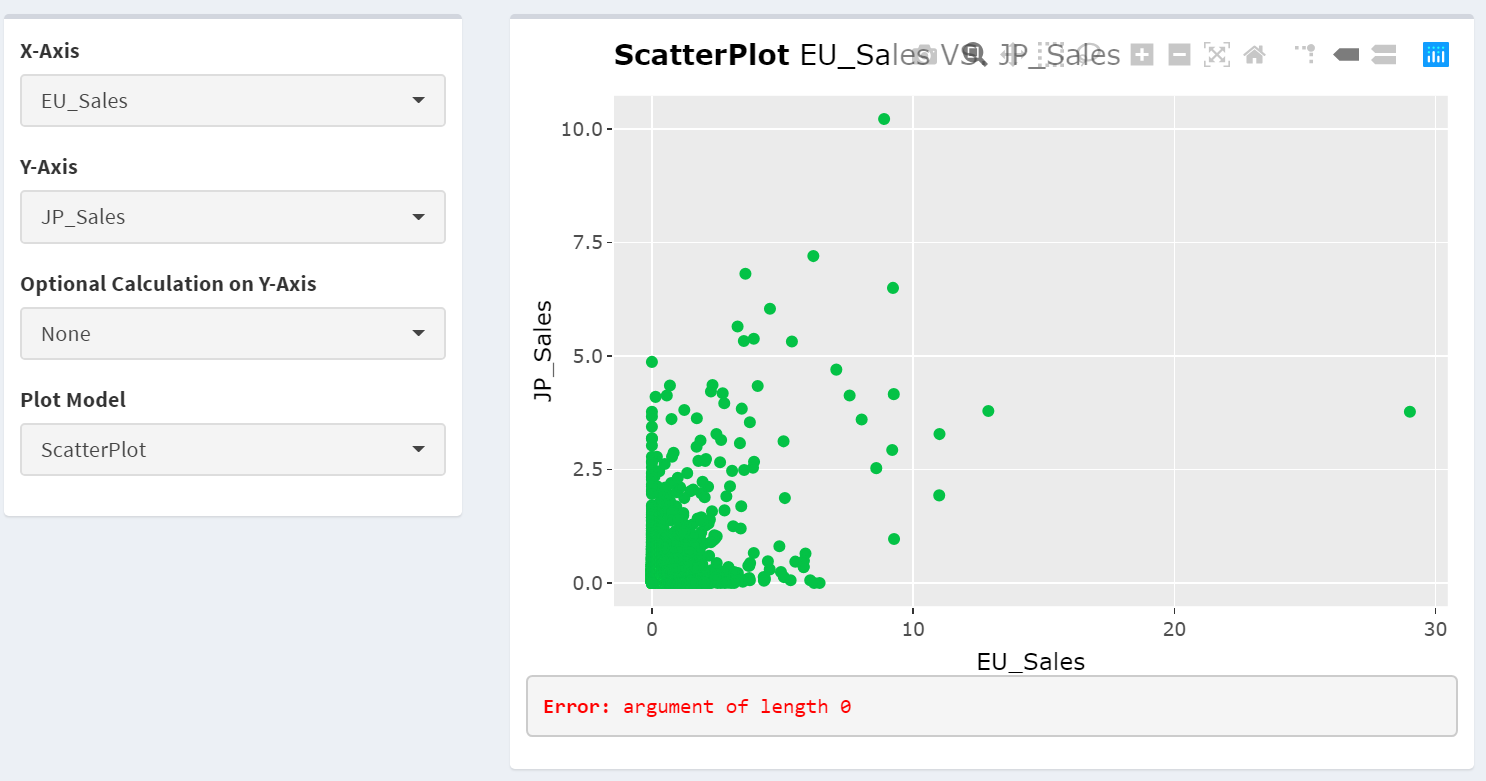The image size is (1486, 781).
Task: Zoom out of the scatter plot
Action: tap(1180, 54)
